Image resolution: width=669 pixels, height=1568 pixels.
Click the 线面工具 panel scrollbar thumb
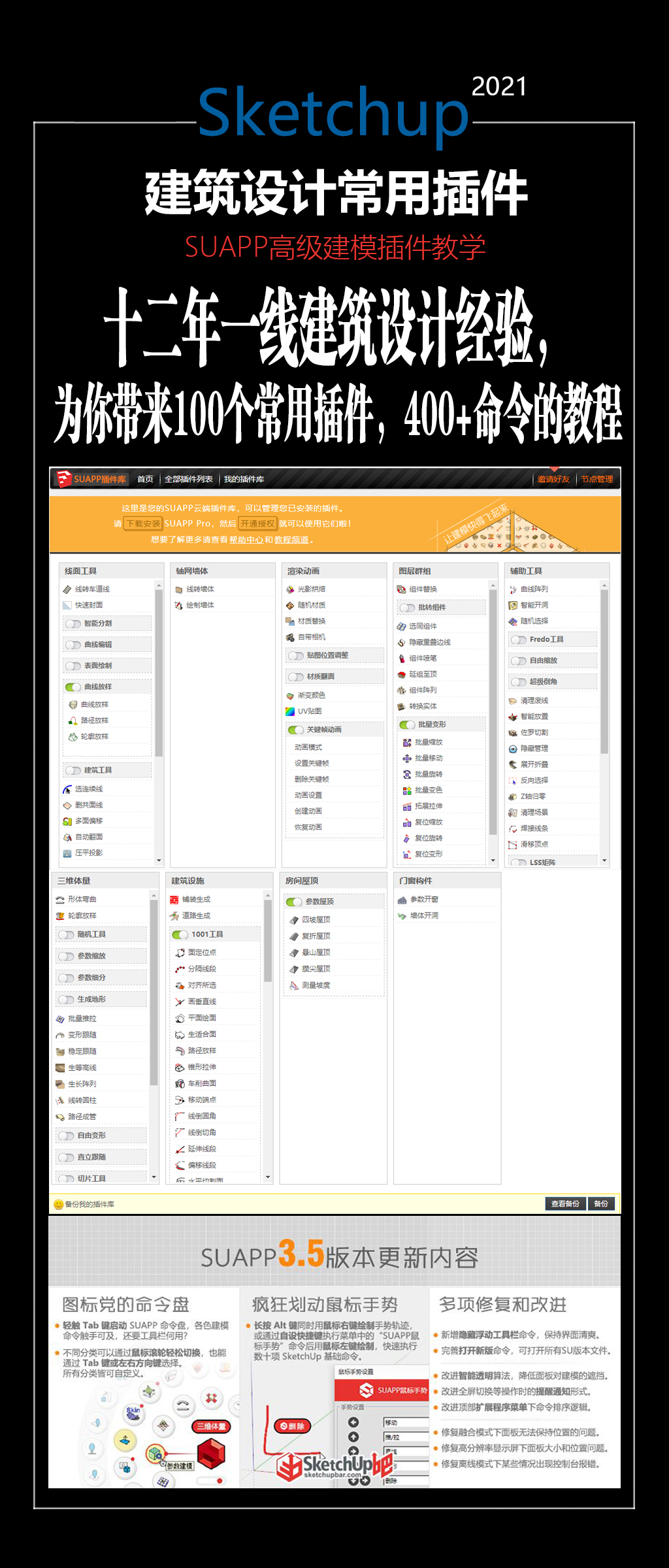(159, 673)
